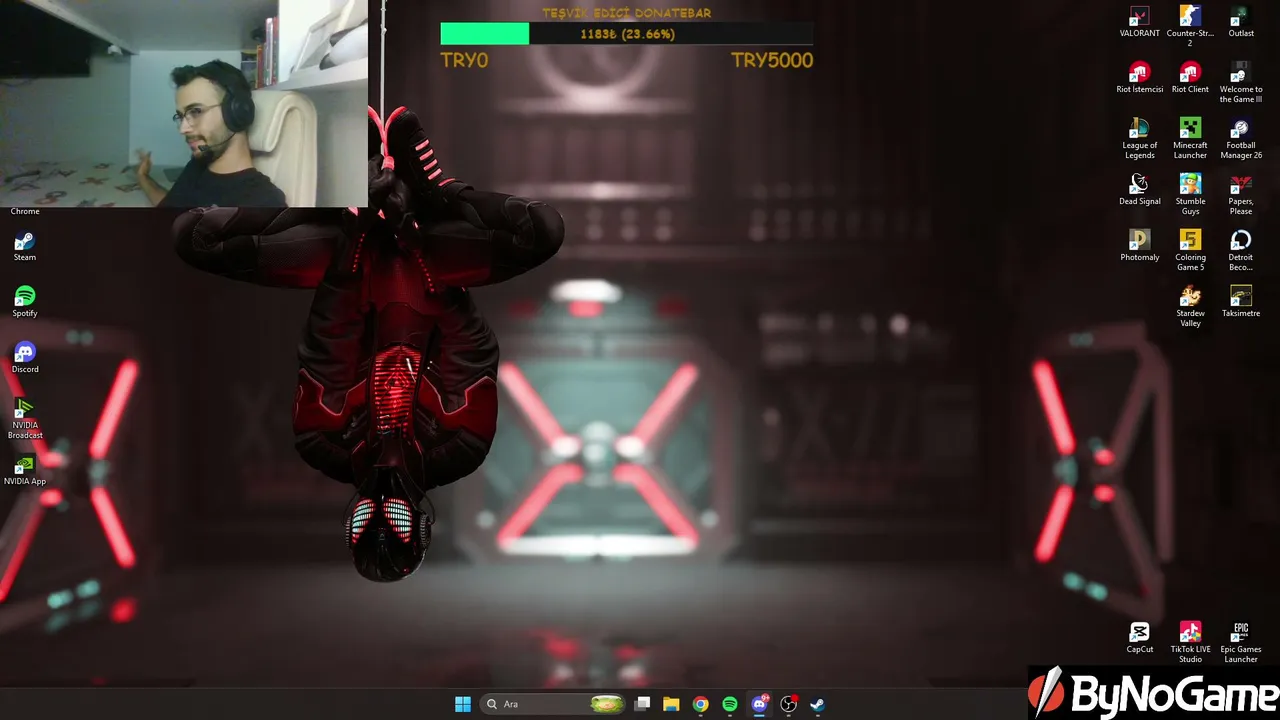Select the Taksimetre desktop icon

point(1241,302)
